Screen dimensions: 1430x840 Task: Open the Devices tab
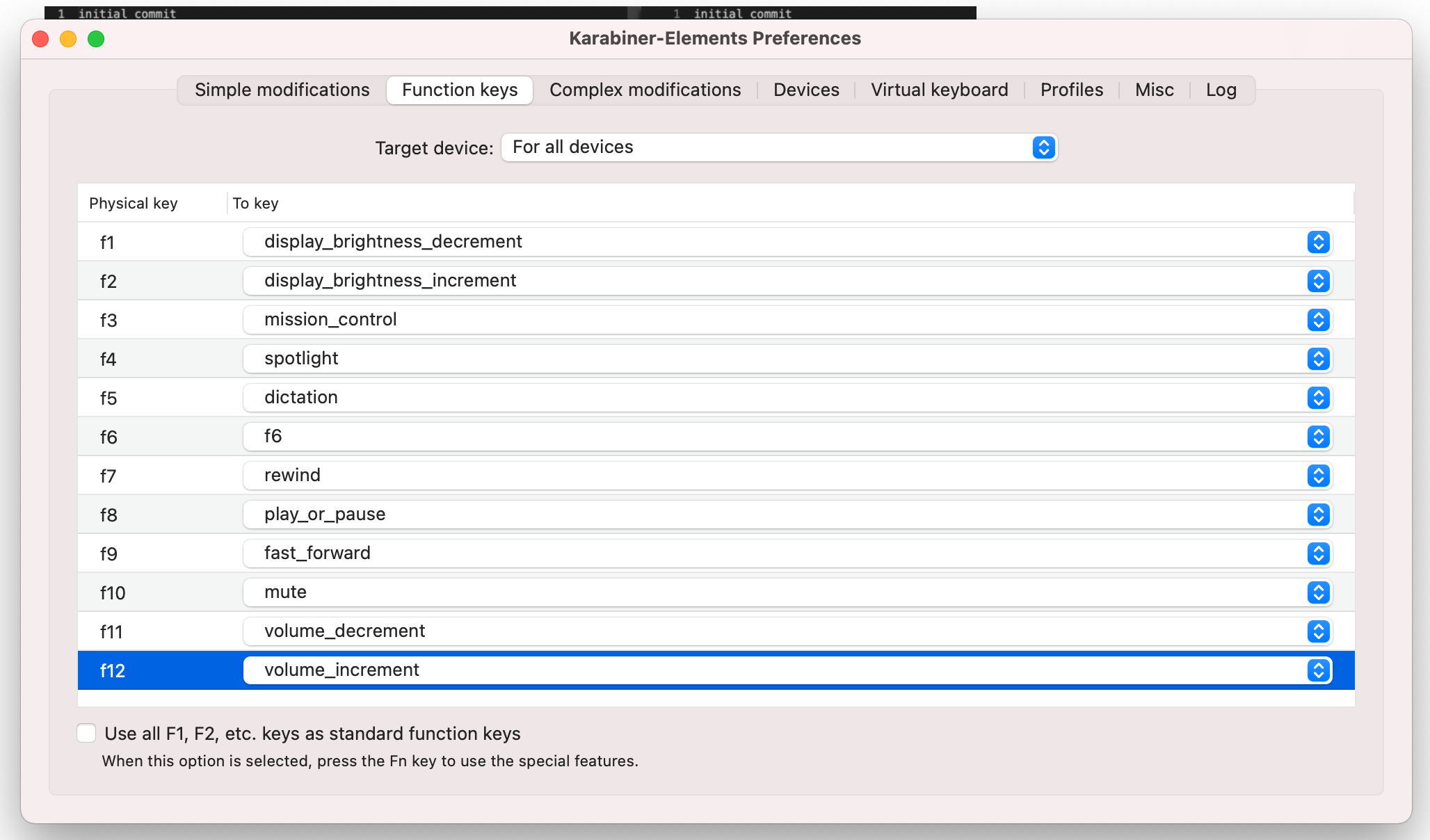pos(806,90)
